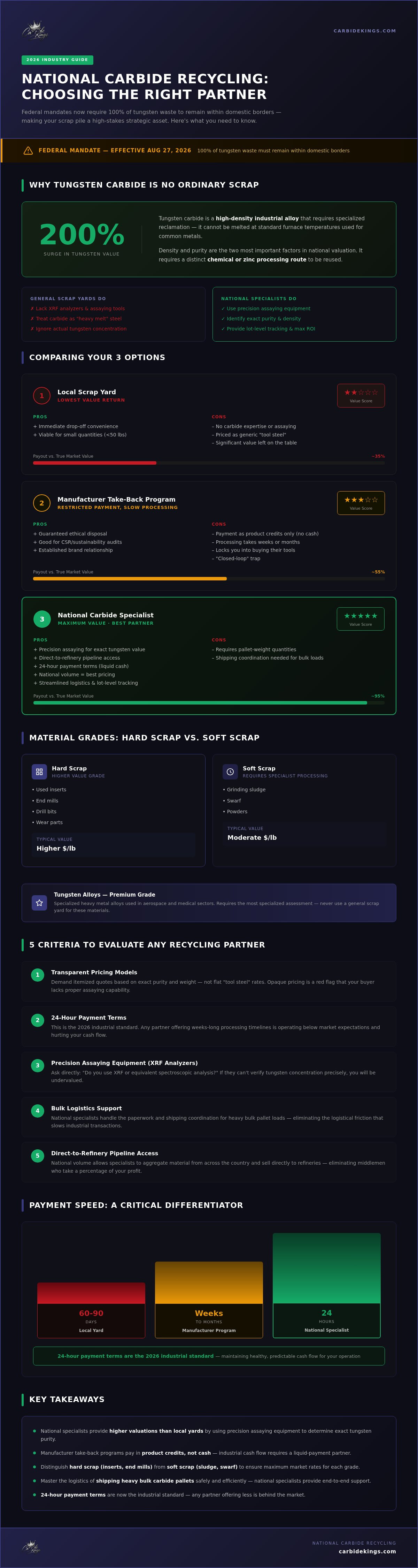Click the Transparent Pricing Models criterion number
This screenshot has height=1568, width=418.
[x=37, y=975]
